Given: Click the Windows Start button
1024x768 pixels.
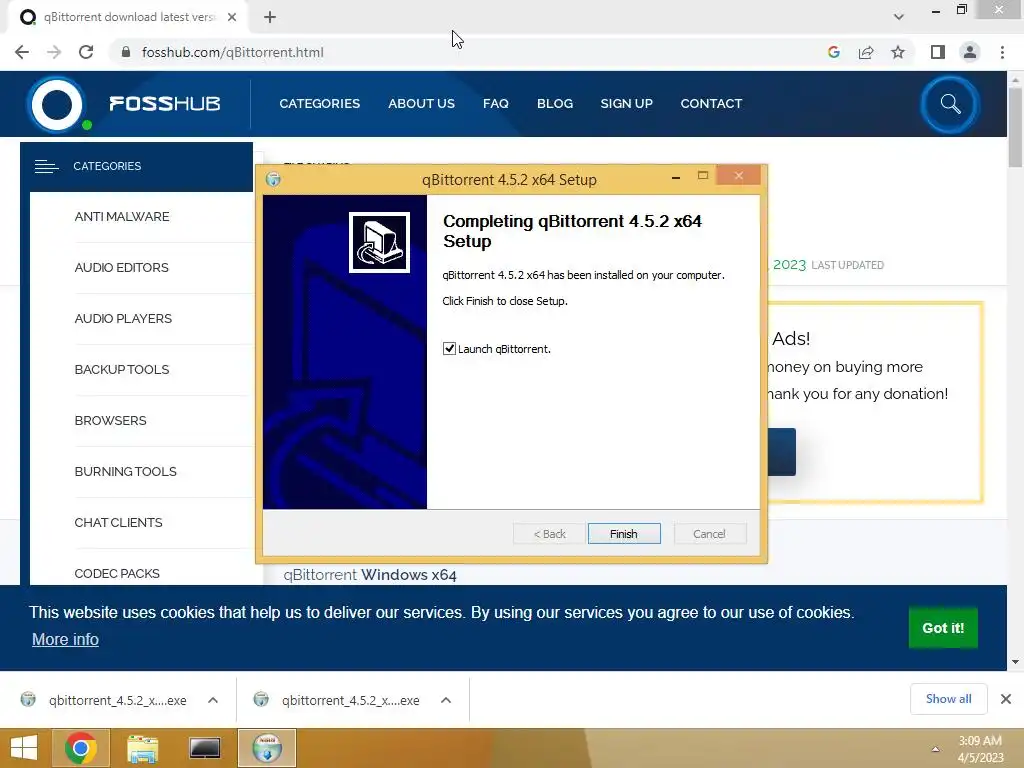Looking at the screenshot, I should pyautogui.click(x=24, y=748).
